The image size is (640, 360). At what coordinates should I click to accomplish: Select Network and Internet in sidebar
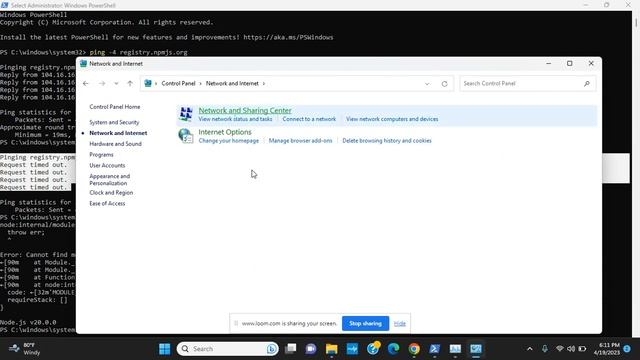pos(118,133)
